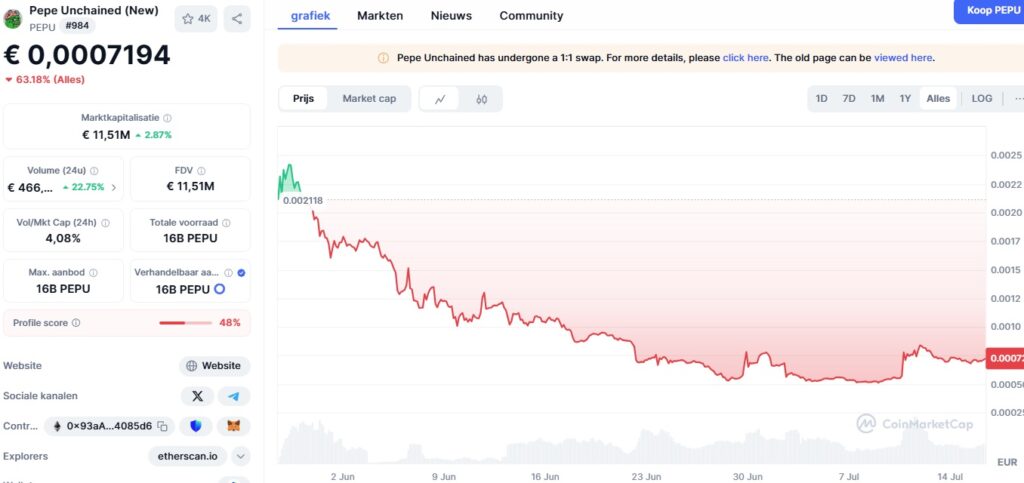
Task: Click the blue shield security icon
Action: coord(197,426)
